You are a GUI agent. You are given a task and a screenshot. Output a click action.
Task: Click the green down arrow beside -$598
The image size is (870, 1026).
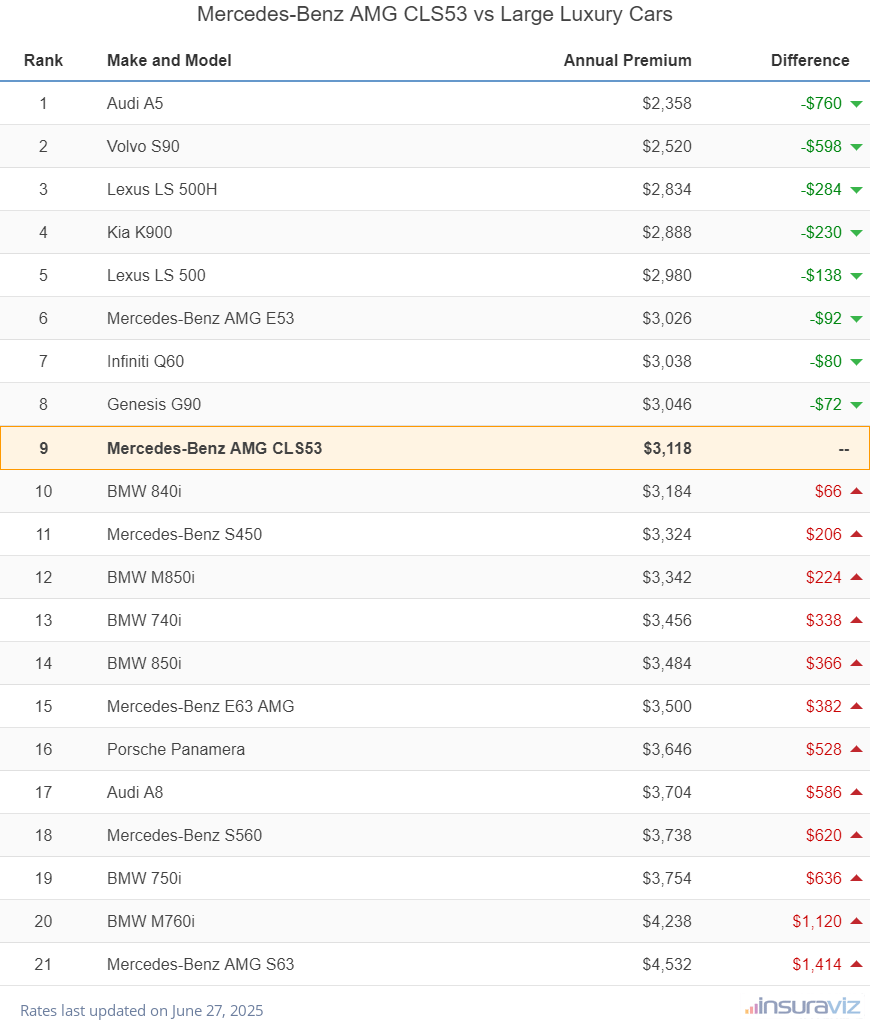(x=856, y=147)
